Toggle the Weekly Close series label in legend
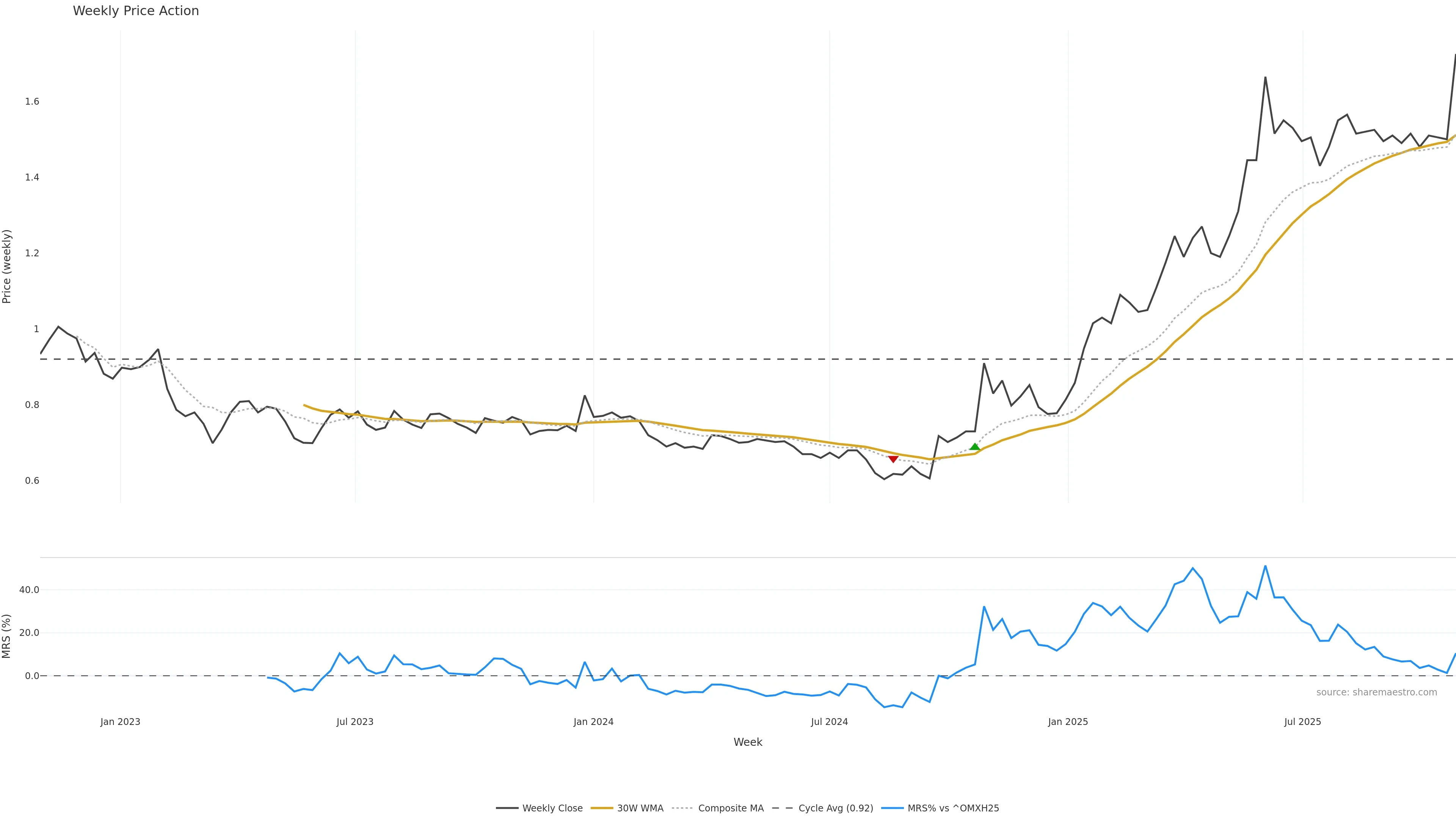The height and width of the screenshot is (819, 1456). click(x=552, y=808)
